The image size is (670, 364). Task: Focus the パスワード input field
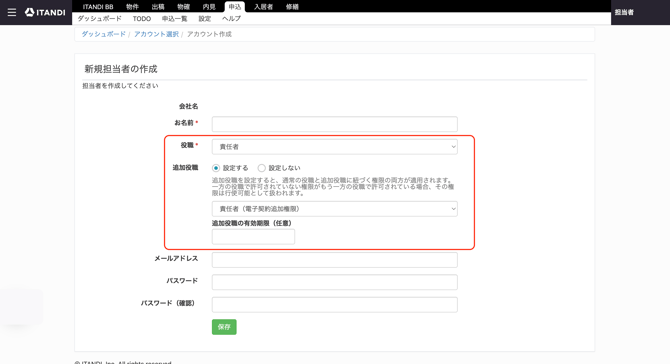coord(335,282)
